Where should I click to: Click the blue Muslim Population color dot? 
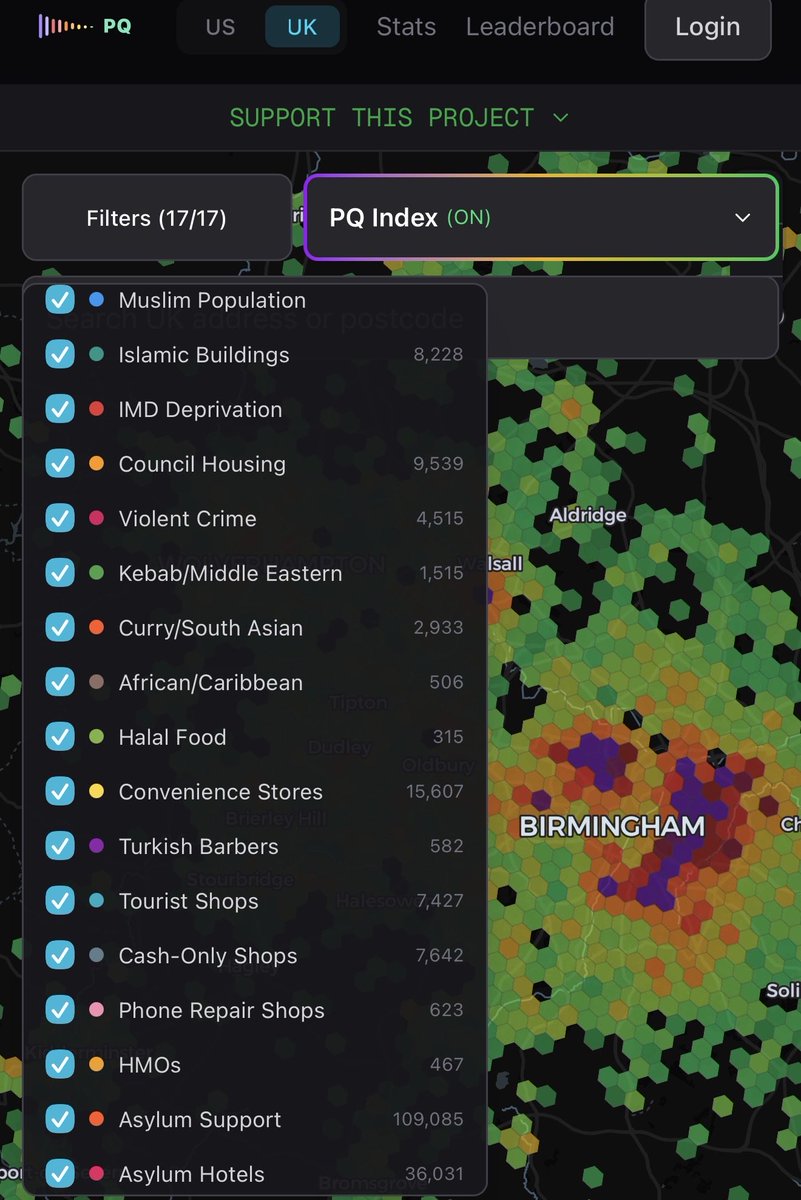pyautogui.click(x=97, y=300)
